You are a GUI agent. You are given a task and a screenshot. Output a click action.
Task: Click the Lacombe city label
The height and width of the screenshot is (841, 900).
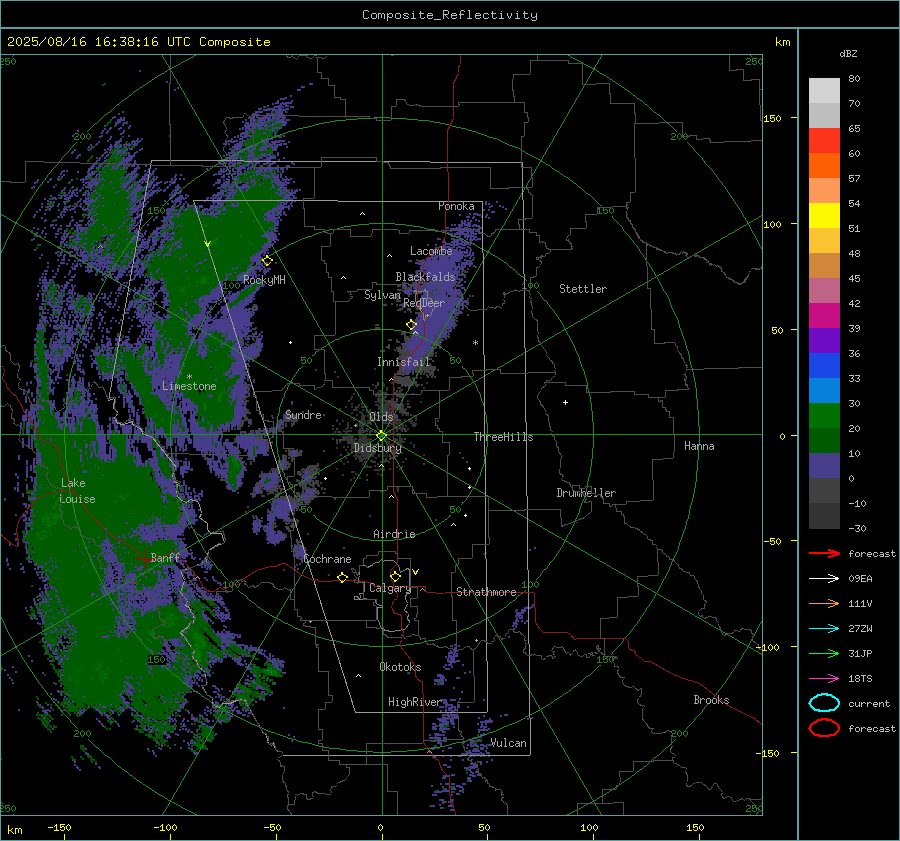click(x=431, y=251)
